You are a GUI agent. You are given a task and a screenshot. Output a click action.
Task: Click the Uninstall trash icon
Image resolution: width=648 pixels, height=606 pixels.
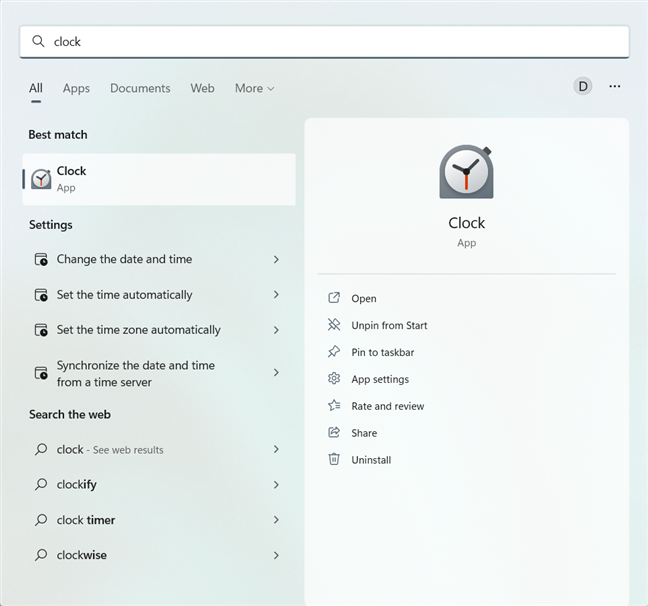334,460
